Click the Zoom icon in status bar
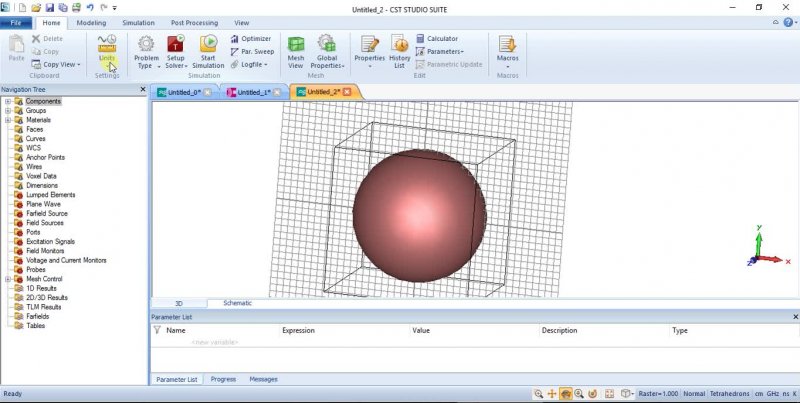This screenshot has width=800, height=403. pyautogui.click(x=538, y=394)
